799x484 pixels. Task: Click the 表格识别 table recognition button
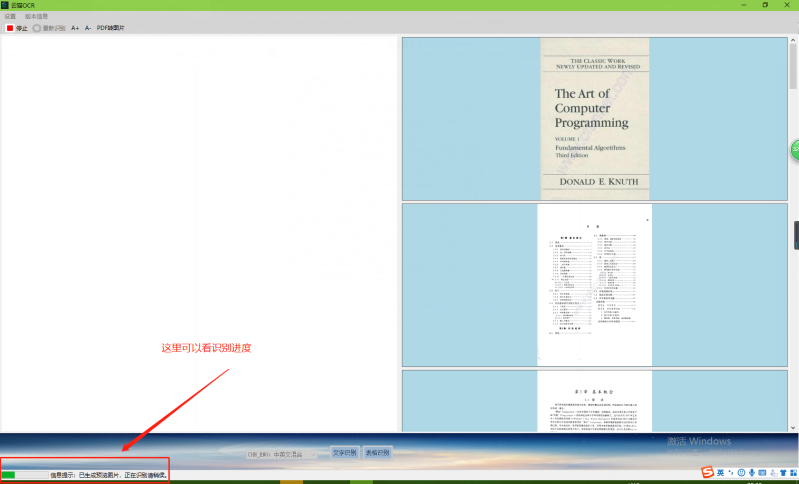(x=378, y=452)
